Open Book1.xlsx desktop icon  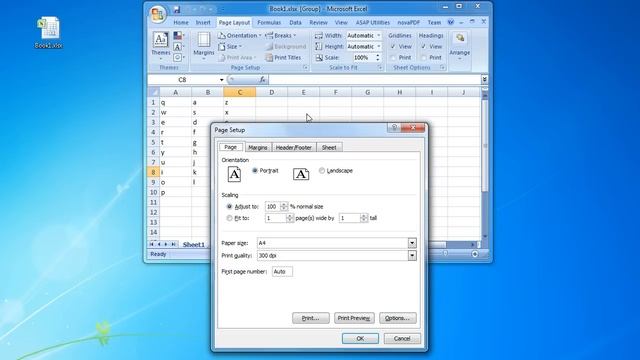(49, 33)
